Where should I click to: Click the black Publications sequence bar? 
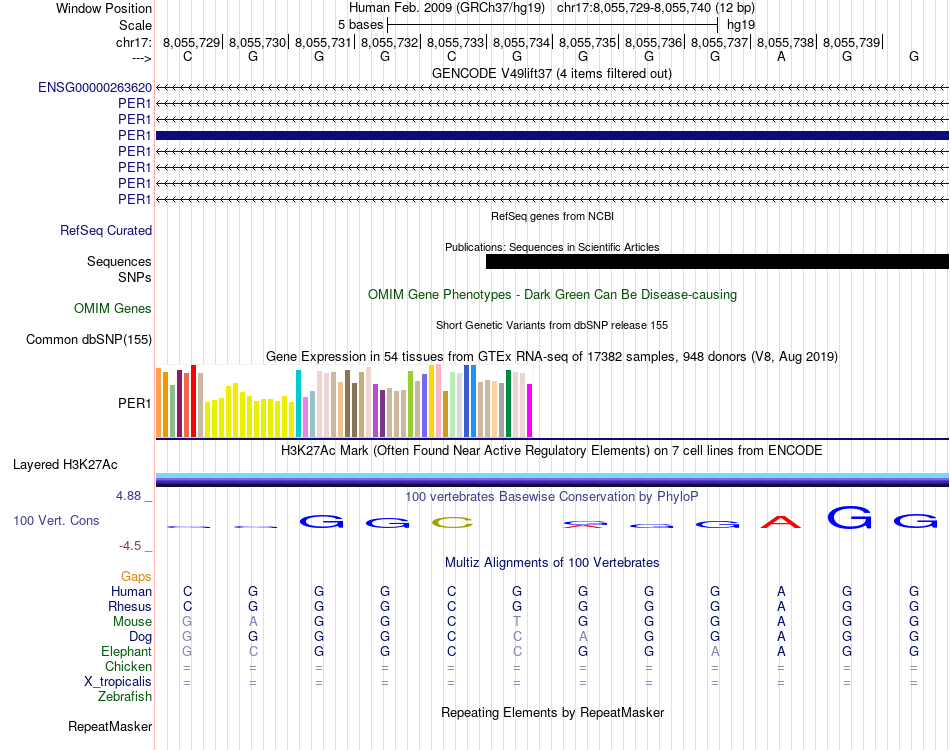717,262
